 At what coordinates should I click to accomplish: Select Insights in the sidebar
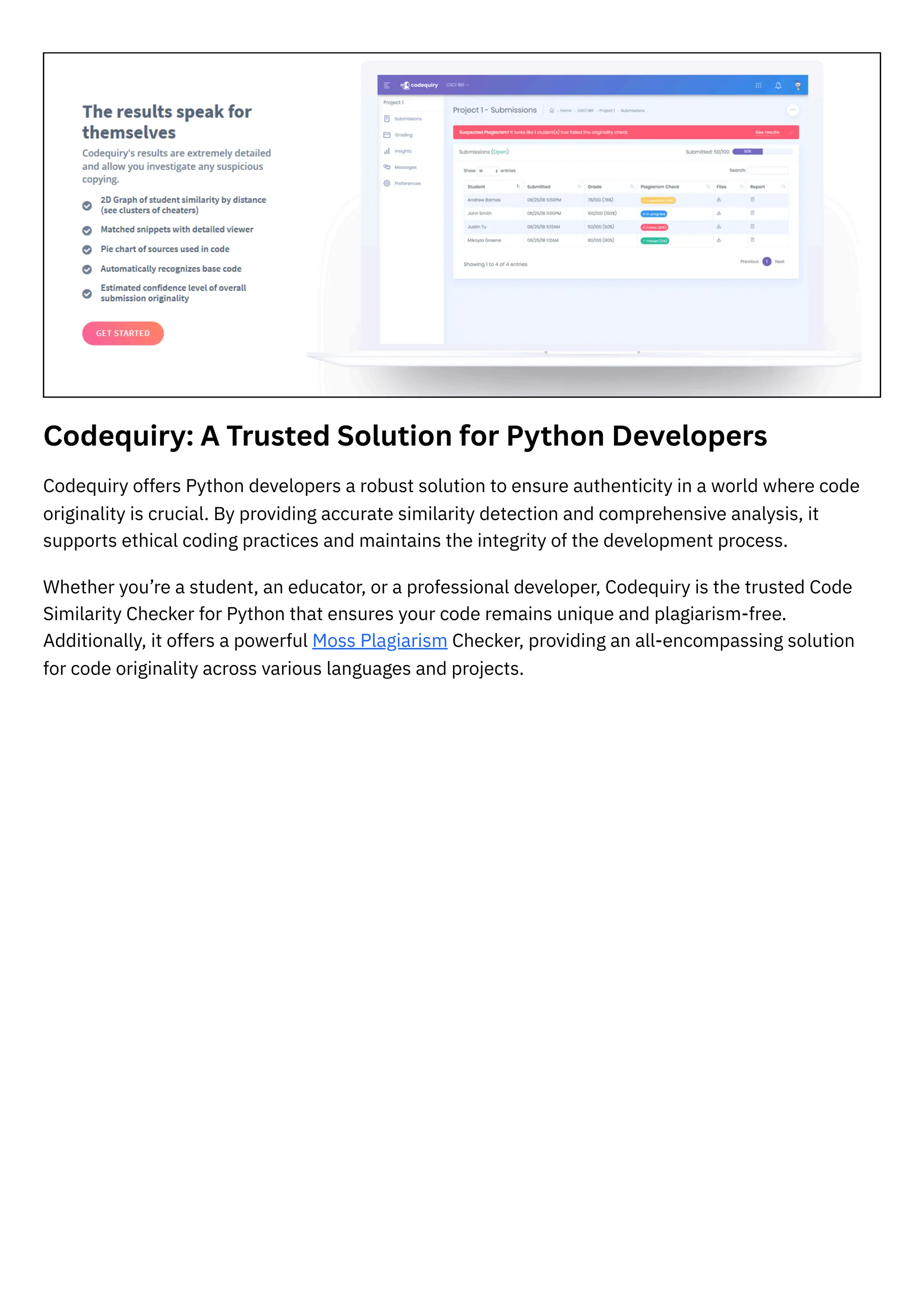coord(403,151)
